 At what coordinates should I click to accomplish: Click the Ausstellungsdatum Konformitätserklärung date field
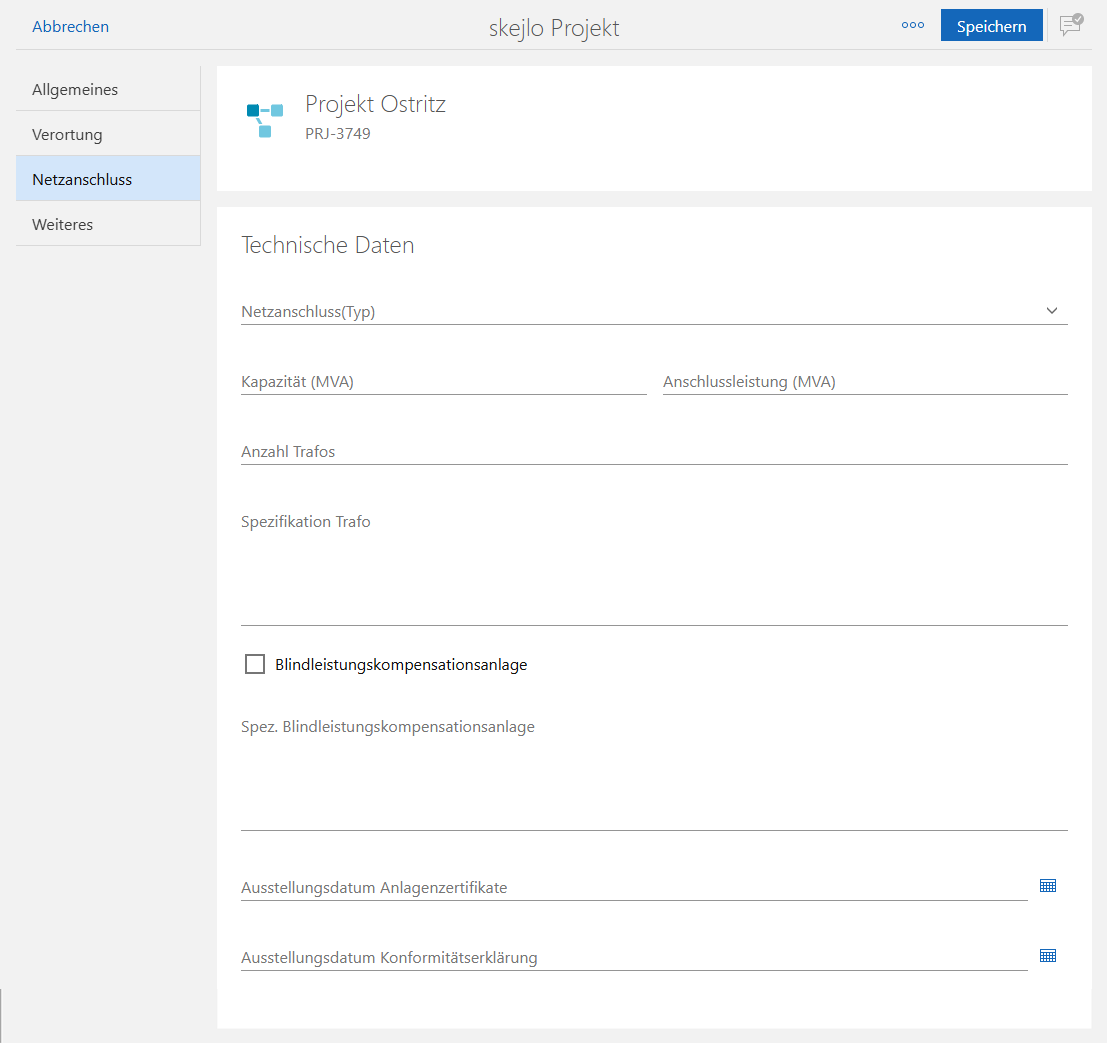pos(633,958)
